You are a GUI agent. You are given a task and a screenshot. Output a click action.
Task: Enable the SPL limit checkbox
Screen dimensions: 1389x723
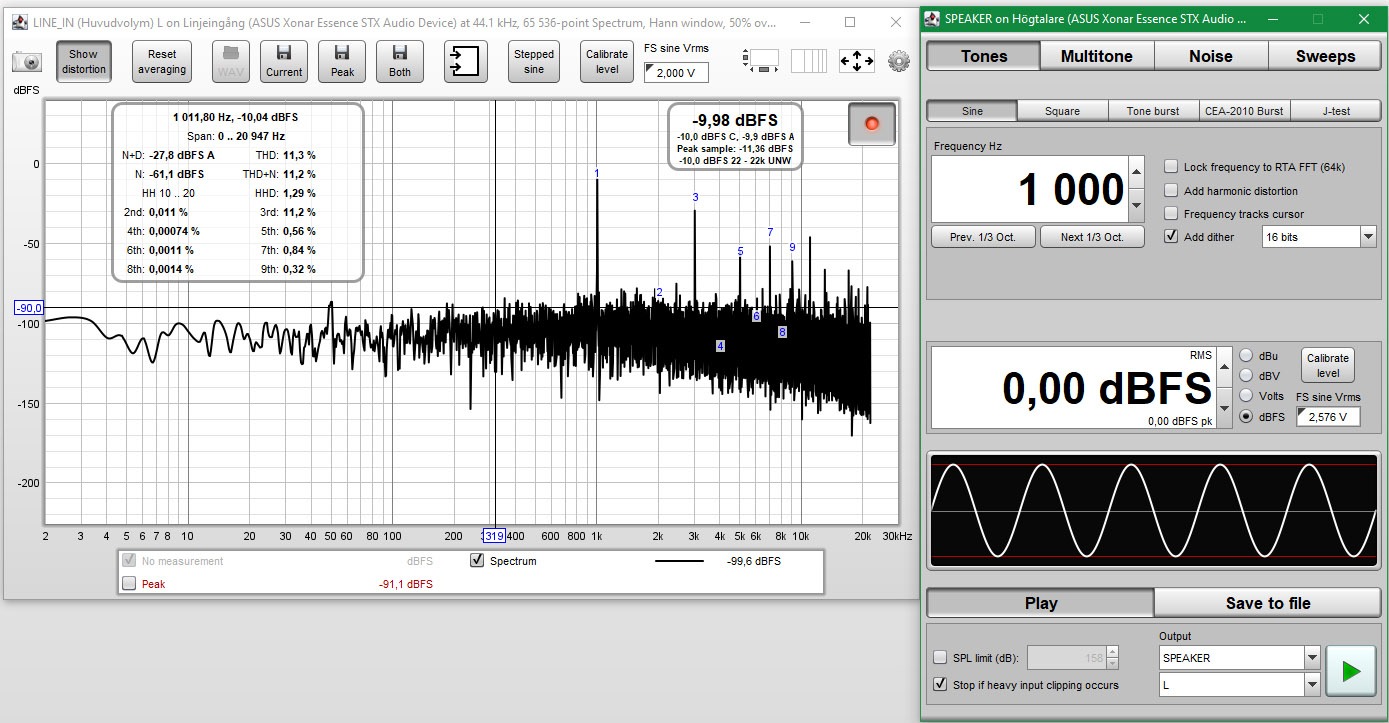point(939,657)
